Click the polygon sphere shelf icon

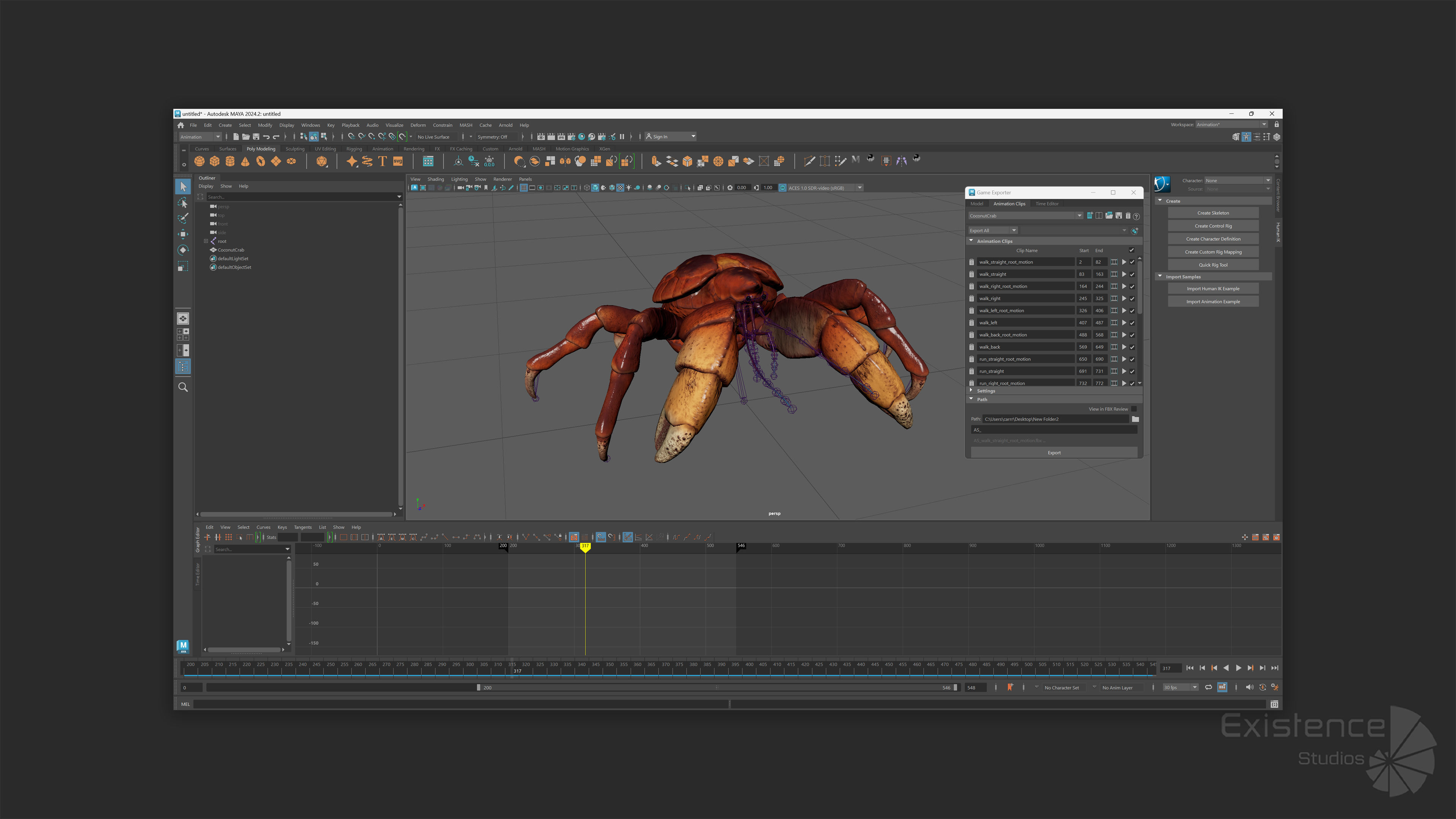click(199, 161)
